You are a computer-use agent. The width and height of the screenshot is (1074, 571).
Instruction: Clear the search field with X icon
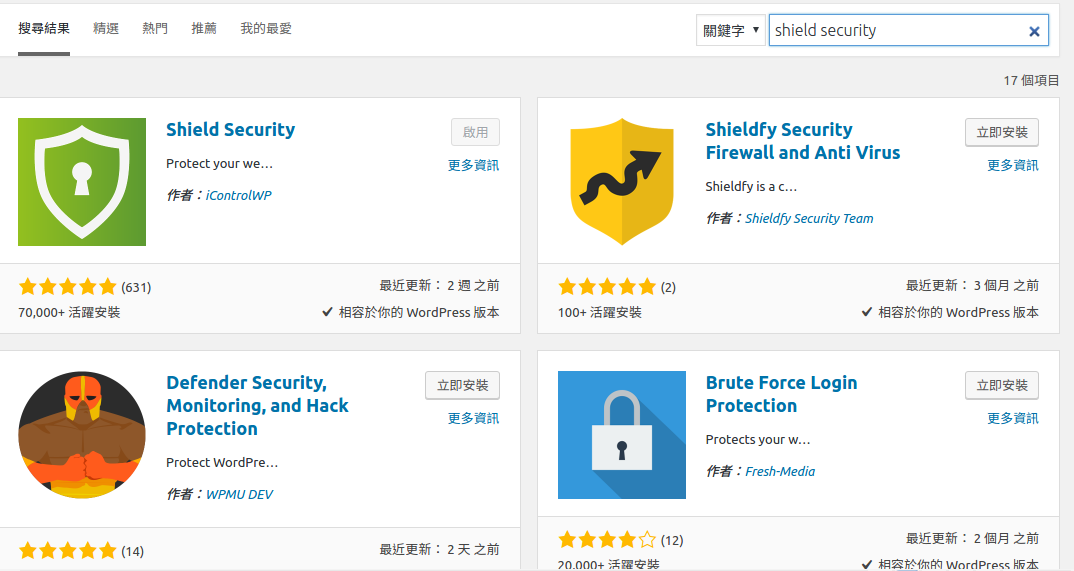point(1034,31)
